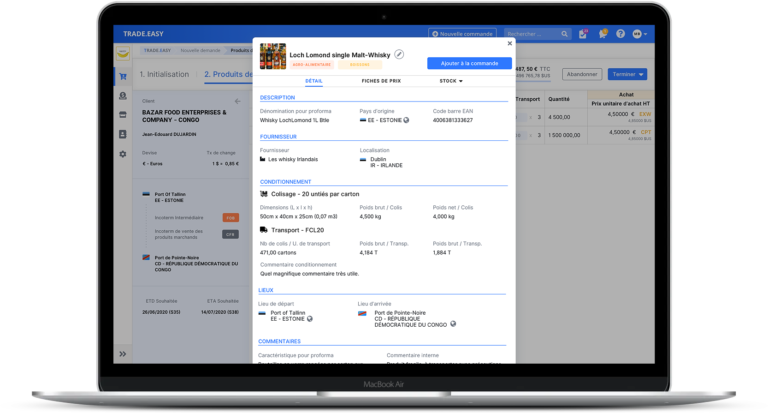
Task: Edit product name with pencil icon
Action: tap(399, 54)
